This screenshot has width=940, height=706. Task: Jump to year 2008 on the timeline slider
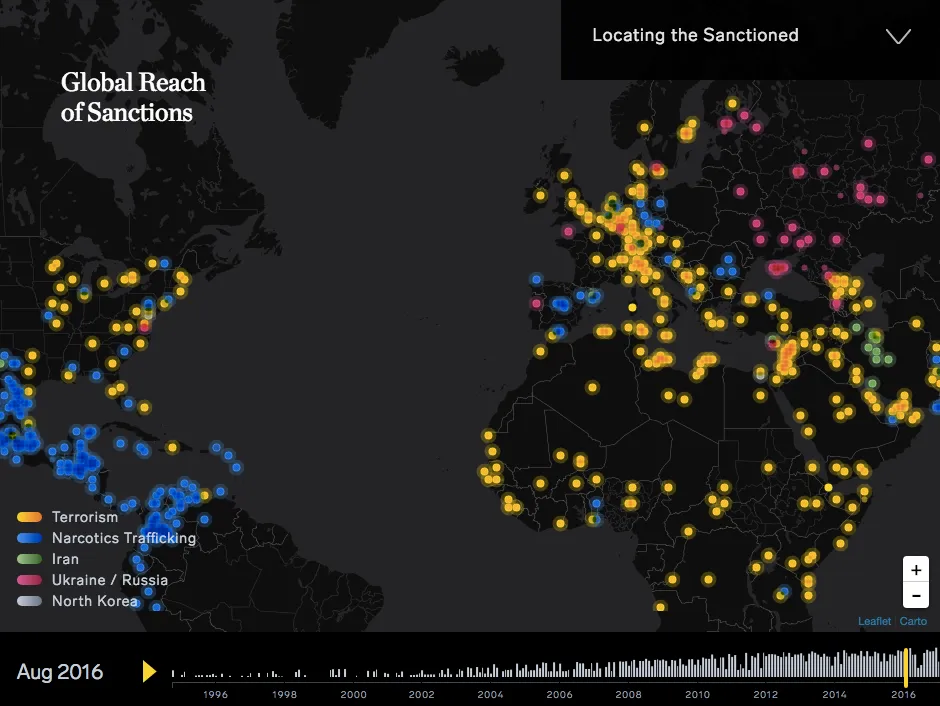click(x=628, y=667)
